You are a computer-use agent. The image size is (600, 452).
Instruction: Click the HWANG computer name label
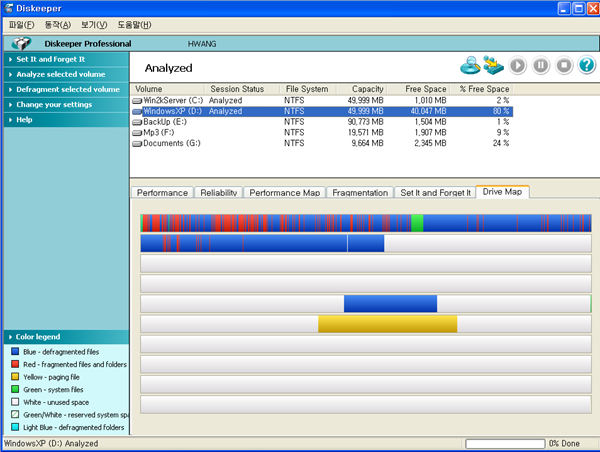click(x=202, y=44)
